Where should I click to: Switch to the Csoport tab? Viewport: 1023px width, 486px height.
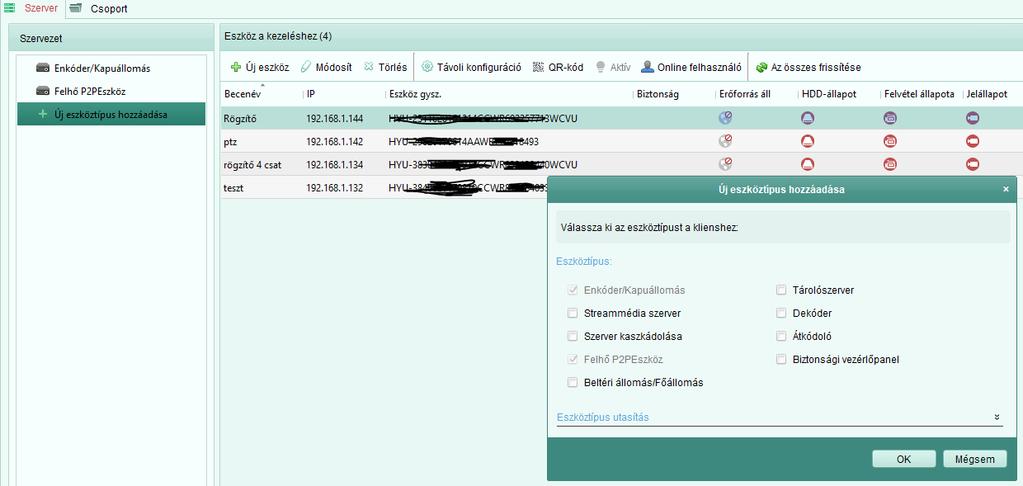tap(108, 9)
